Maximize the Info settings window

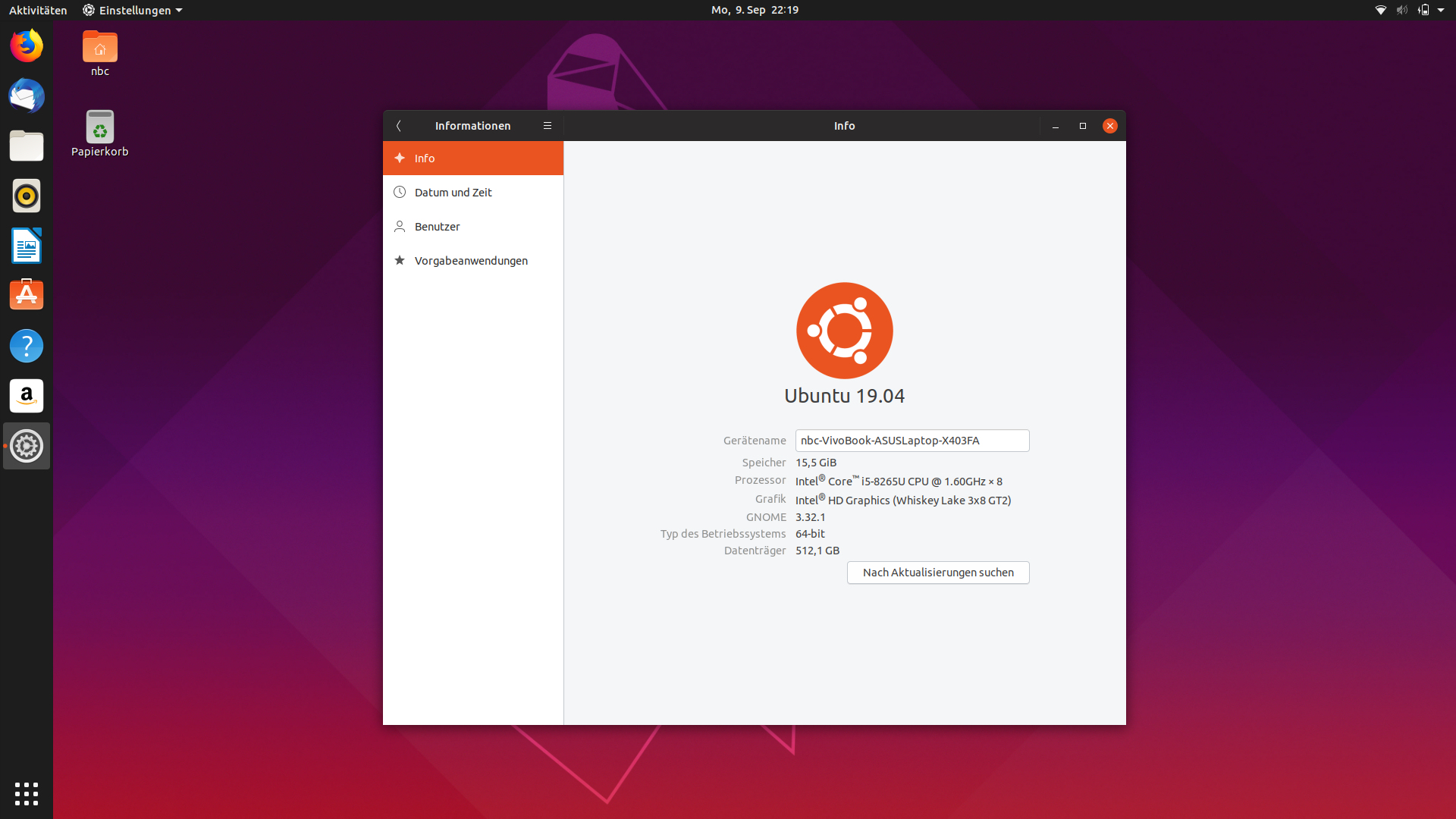coord(1083,126)
